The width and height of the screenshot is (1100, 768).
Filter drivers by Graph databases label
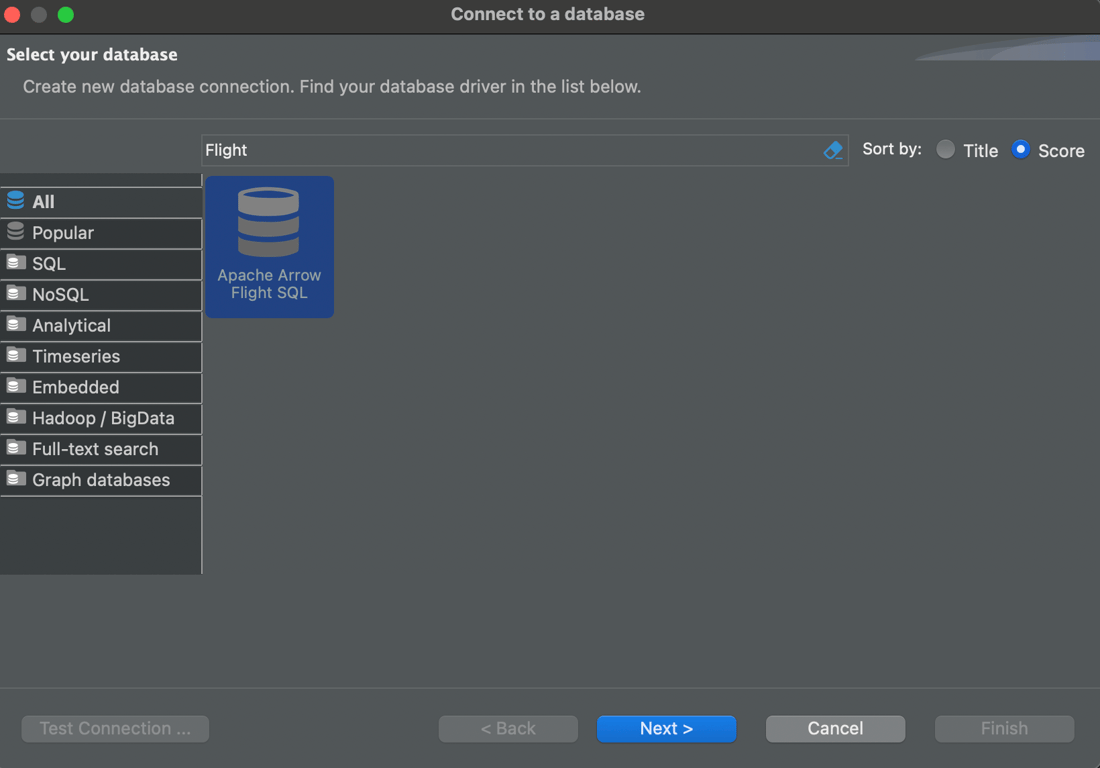(x=101, y=480)
